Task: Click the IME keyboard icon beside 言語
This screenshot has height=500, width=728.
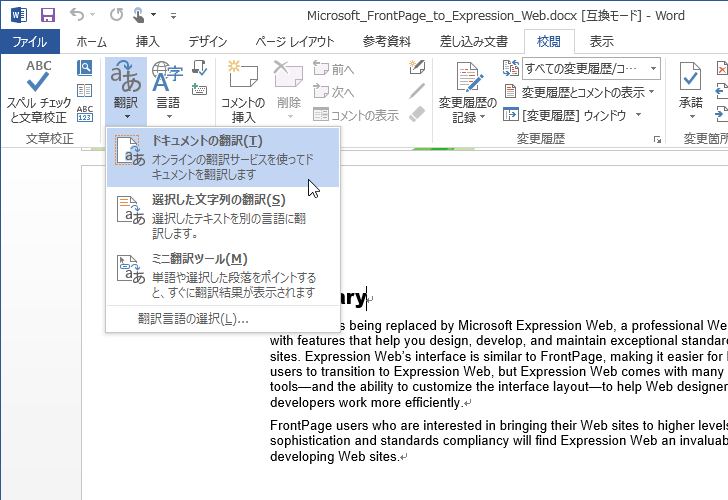Action: pyautogui.click(x=199, y=89)
